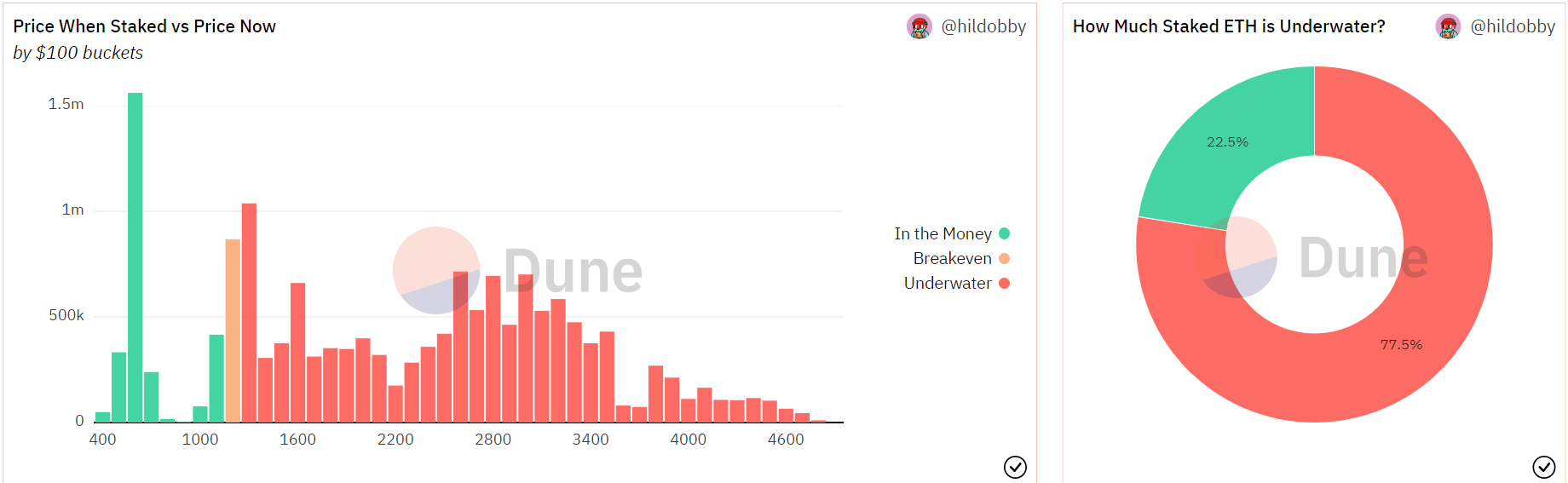Toggle In the Money legend series
This screenshot has width=1568, height=483.
(x=952, y=233)
